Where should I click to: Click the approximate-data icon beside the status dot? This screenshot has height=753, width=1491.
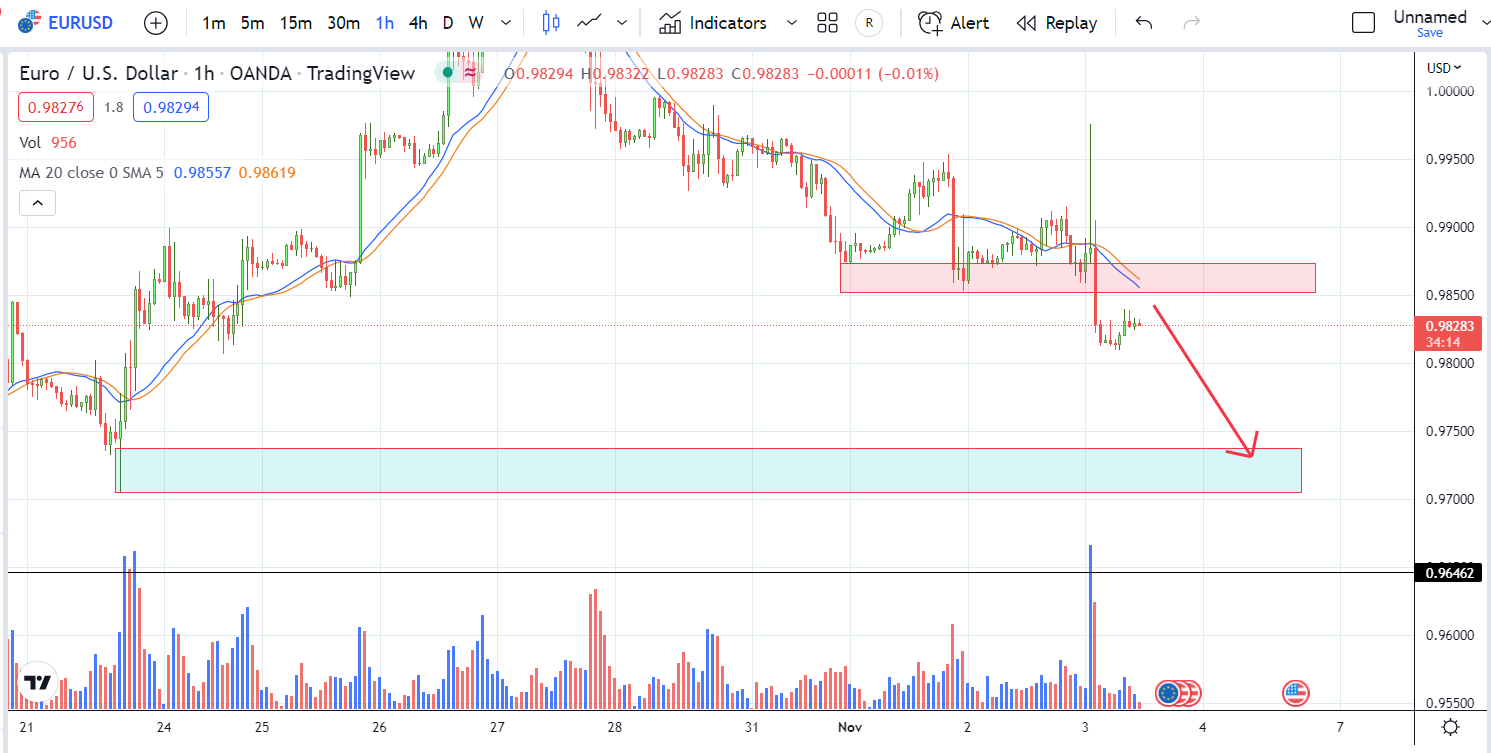tap(469, 73)
